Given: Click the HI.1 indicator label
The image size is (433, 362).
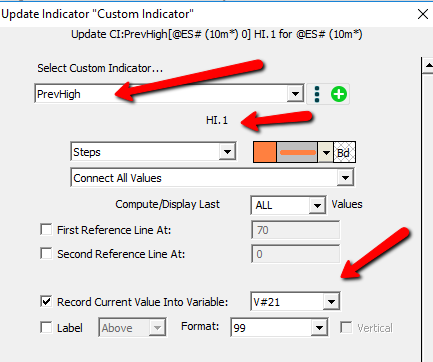Looking at the screenshot, I should (x=217, y=120).
